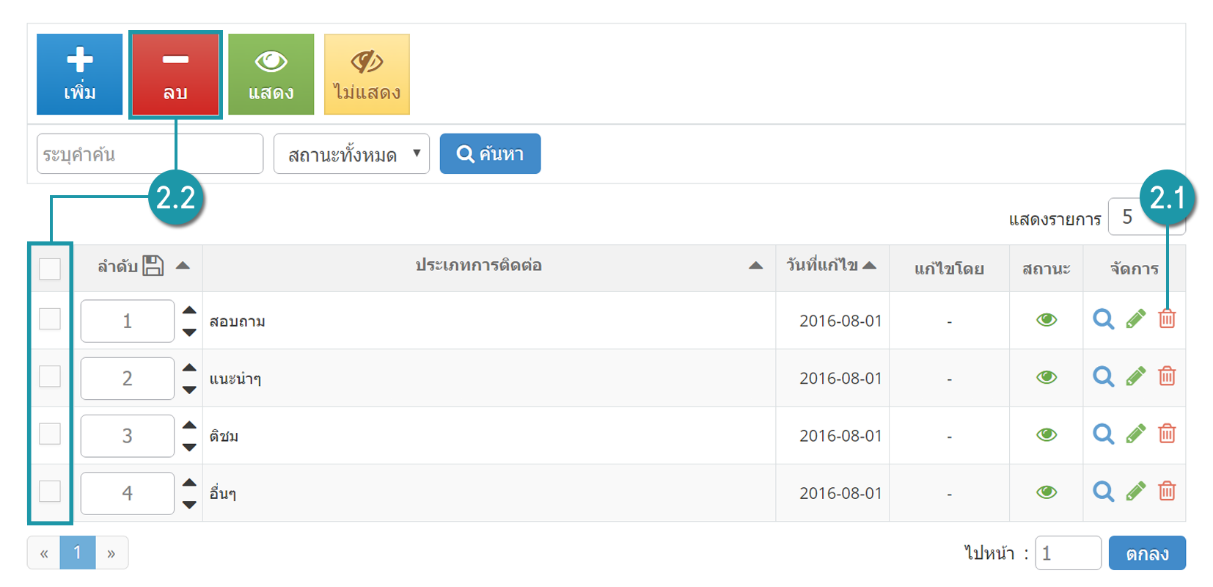Move ติชม down with the down arrow
The image size is (1213, 587).
coord(189,447)
